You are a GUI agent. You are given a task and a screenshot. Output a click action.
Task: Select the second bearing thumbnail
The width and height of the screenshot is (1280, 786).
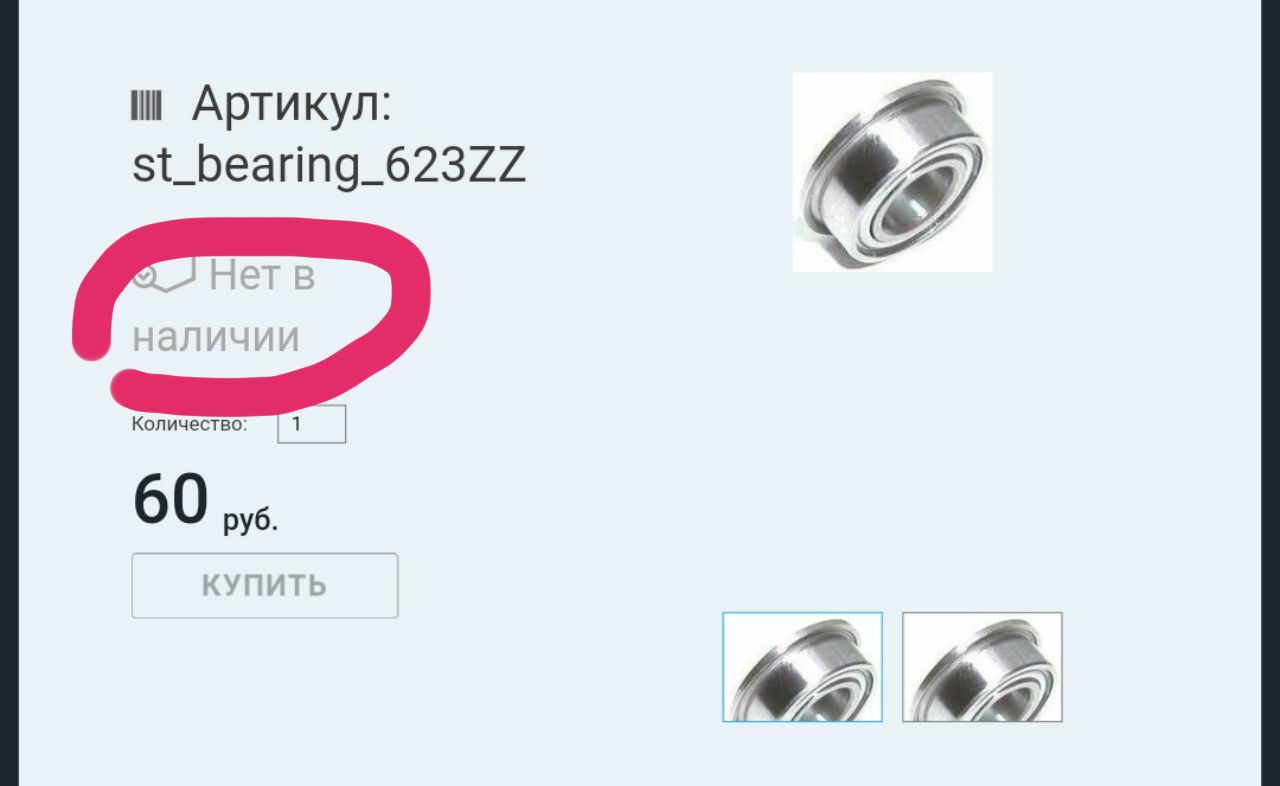coord(982,667)
